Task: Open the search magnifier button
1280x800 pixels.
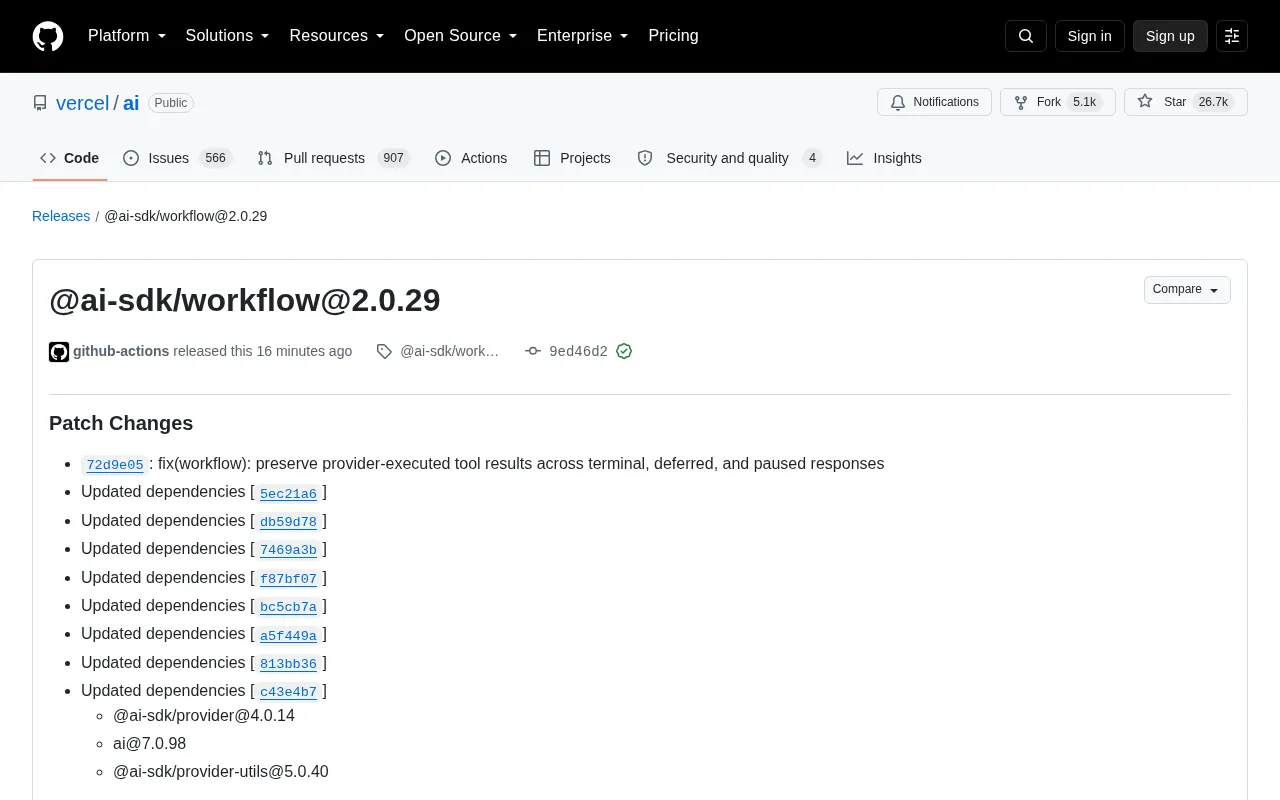Action: (1026, 36)
